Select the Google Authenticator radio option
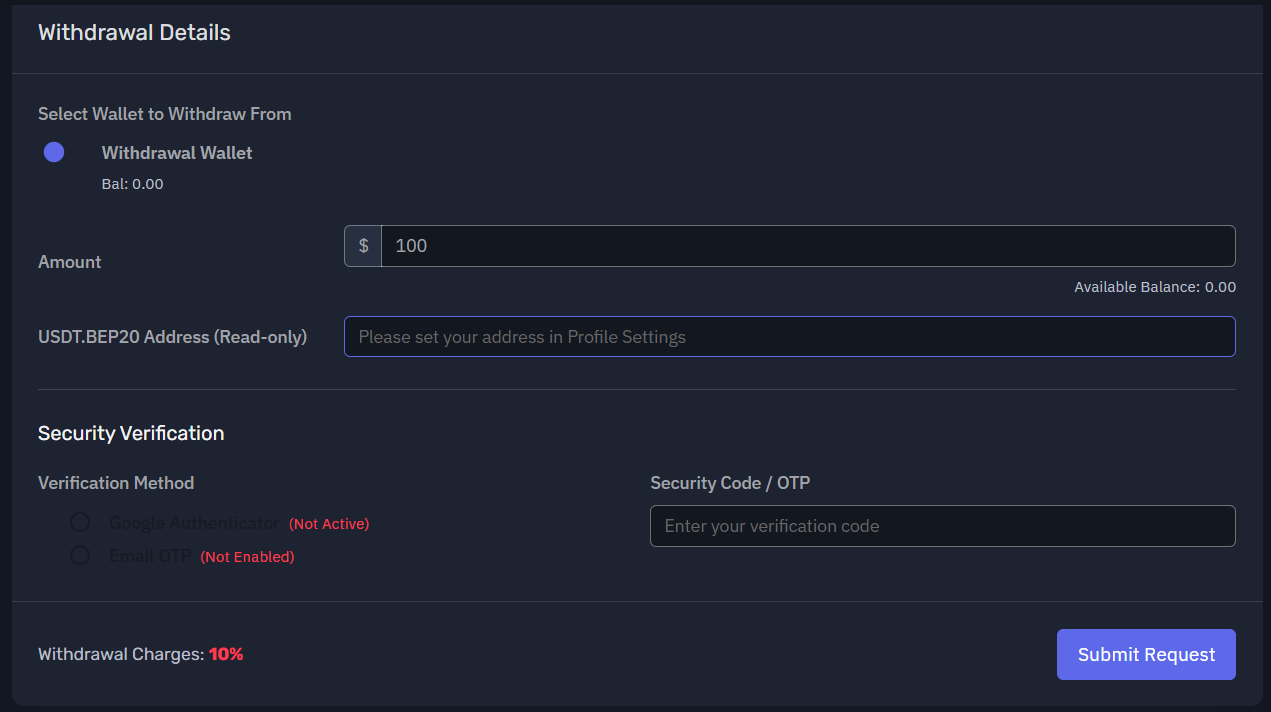The height and width of the screenshot is (712, 1271). pyautogui.click(x=80, y=523)
